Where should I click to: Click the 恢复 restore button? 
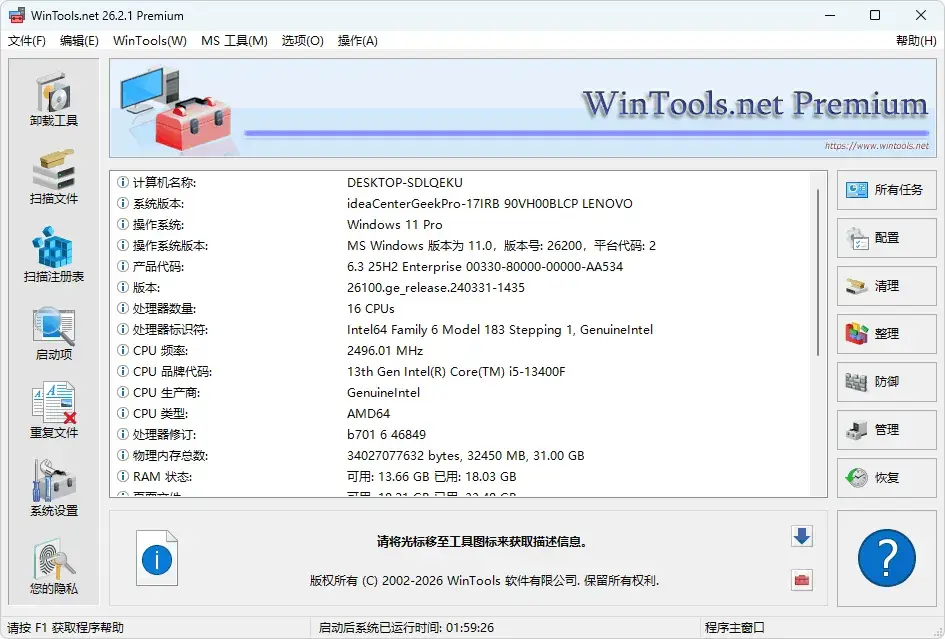(887, 477)
